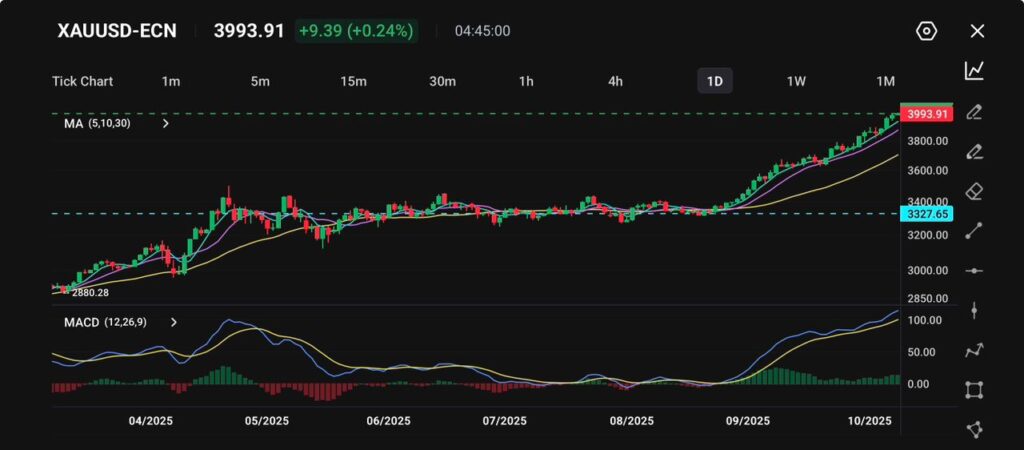Viewport: 1024px width, 450px height.
Task: Close the chart with the X icon
Action: click(x=977, y=31)
